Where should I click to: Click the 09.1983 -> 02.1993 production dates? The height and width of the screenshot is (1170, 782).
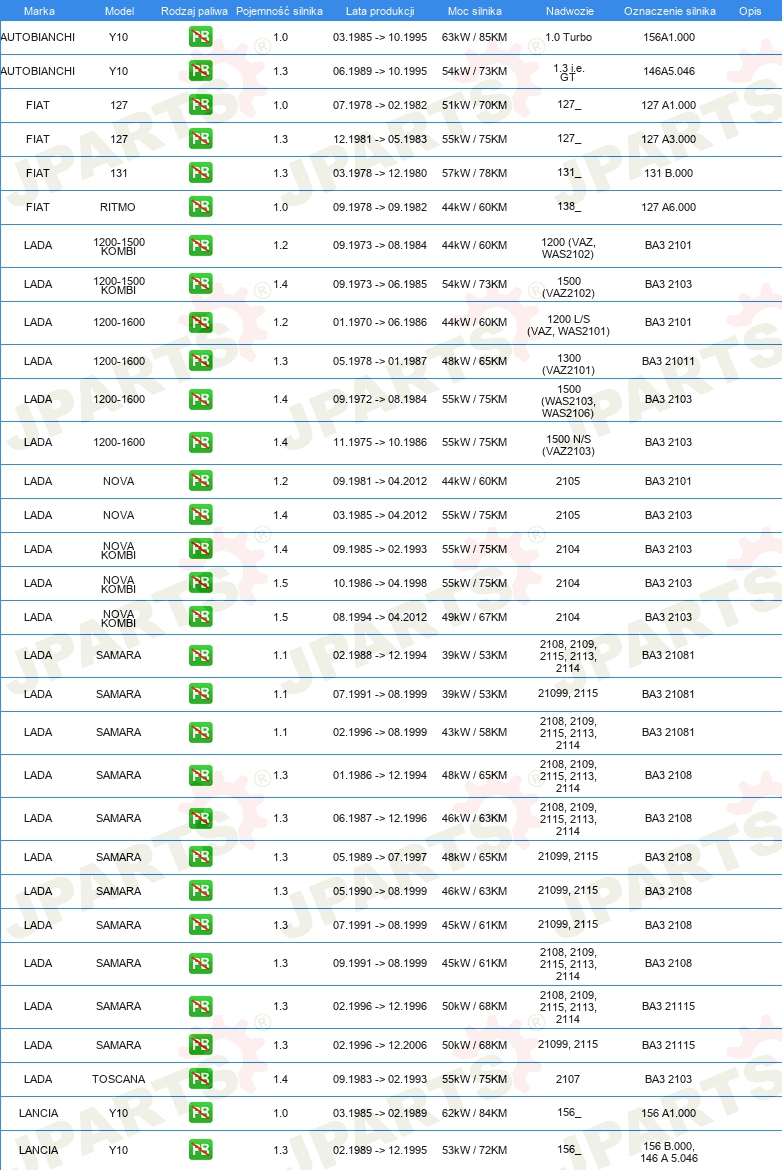click(380, 1079)
